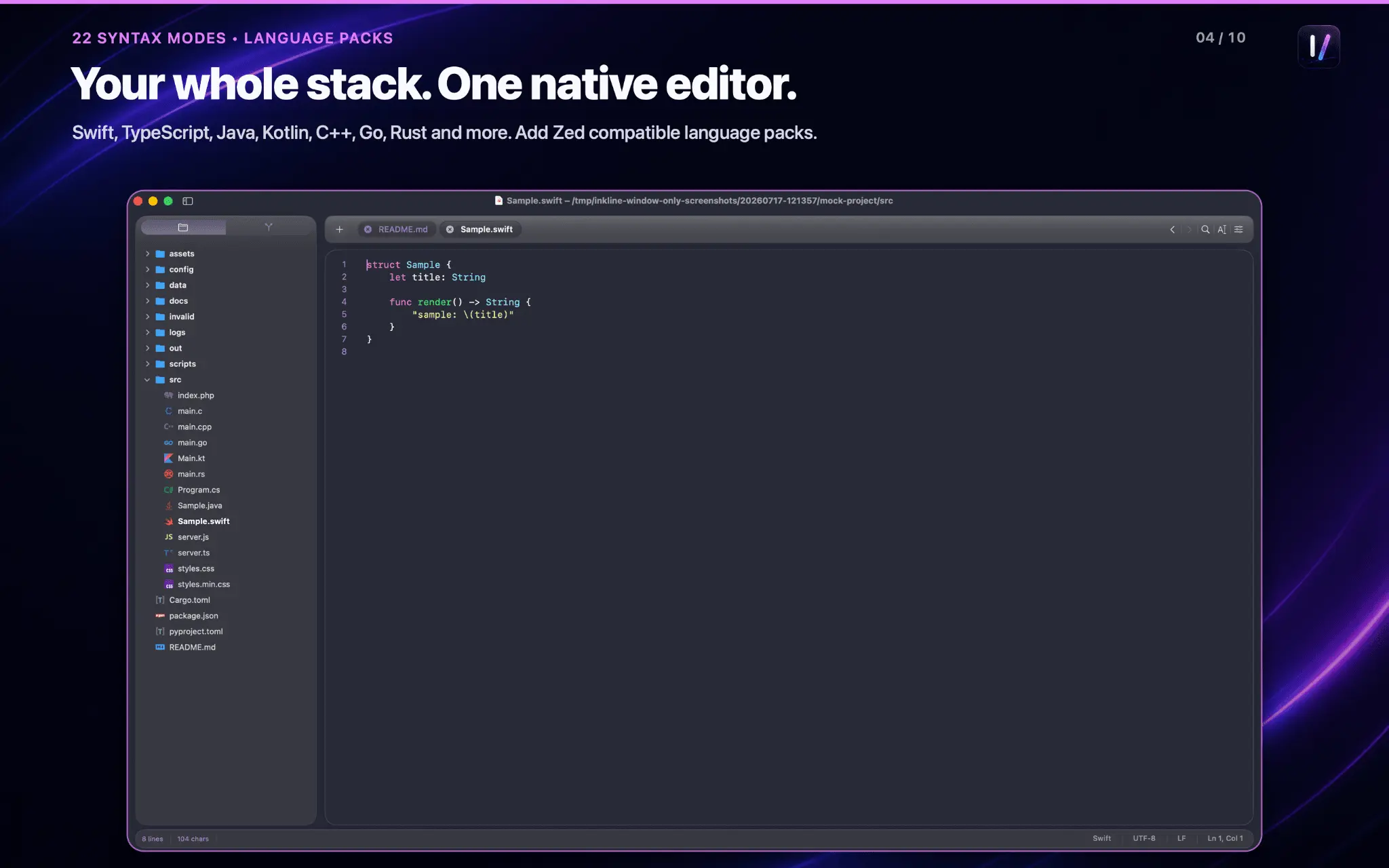This screenshot has height=868, width=1389.
Task: Switch to the file browser sidebar tab
Action: pos(183,227)
